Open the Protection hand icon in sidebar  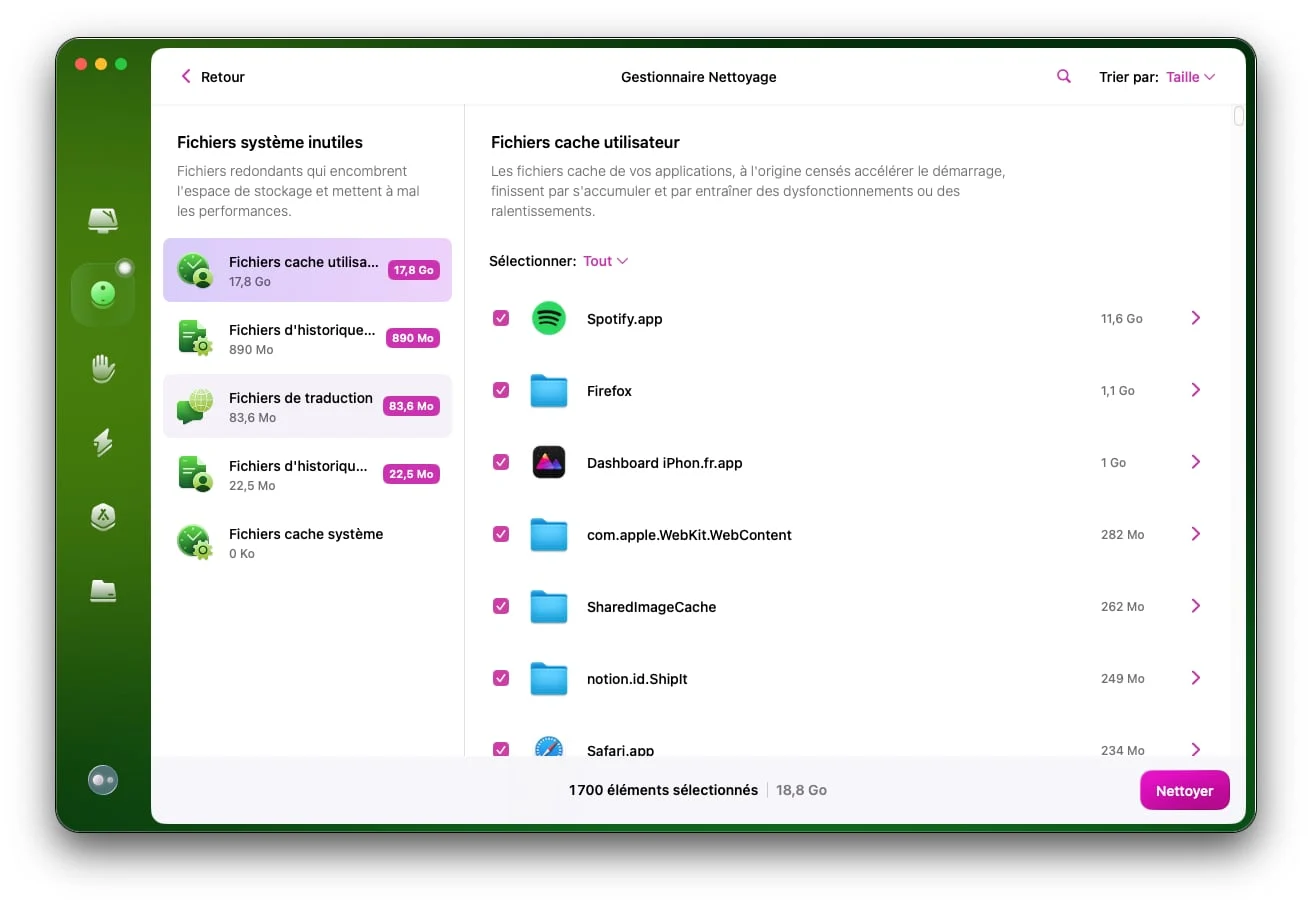103,368
